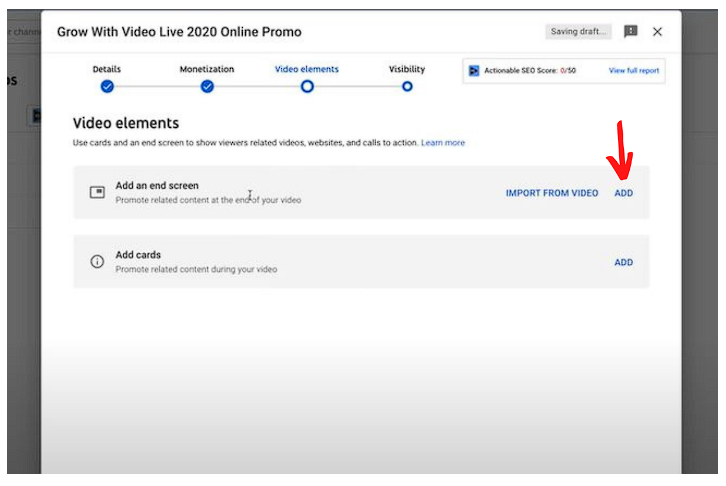The height and width of the screenshot is (486, 726).
Task: Click the Add cards label
Action: [138, 255]
